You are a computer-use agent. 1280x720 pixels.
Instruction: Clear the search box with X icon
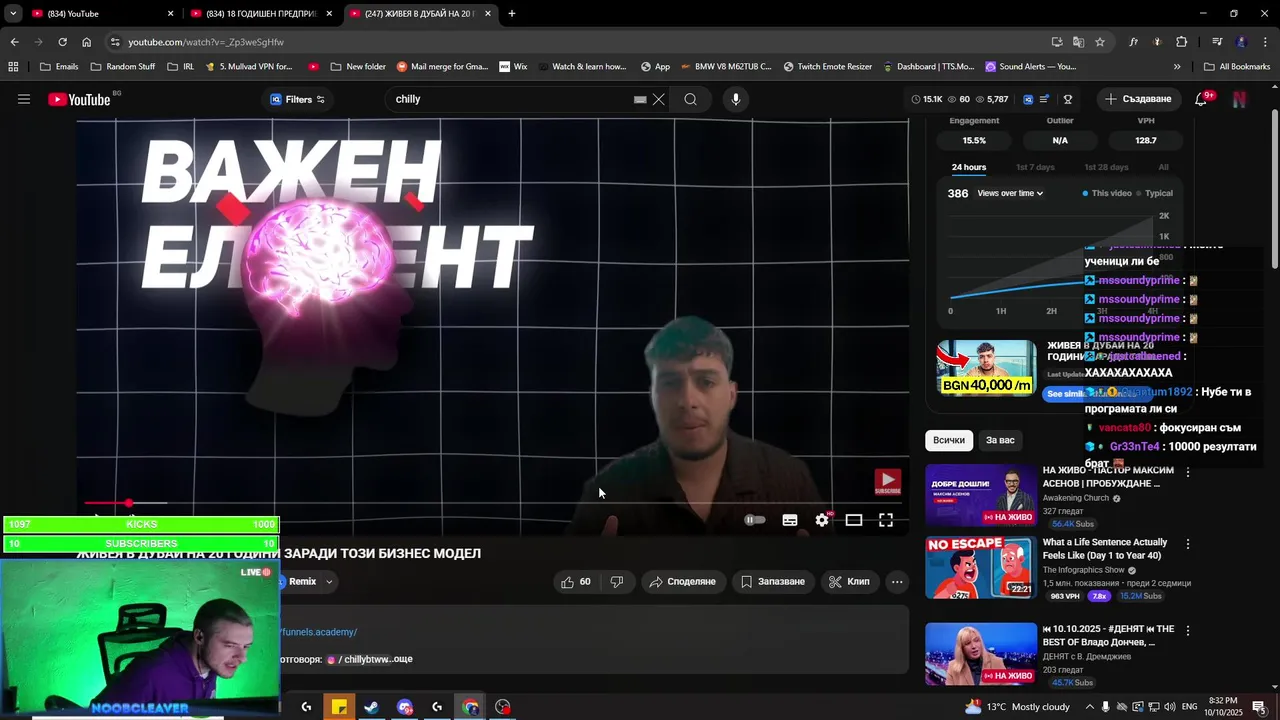[659, 99]
